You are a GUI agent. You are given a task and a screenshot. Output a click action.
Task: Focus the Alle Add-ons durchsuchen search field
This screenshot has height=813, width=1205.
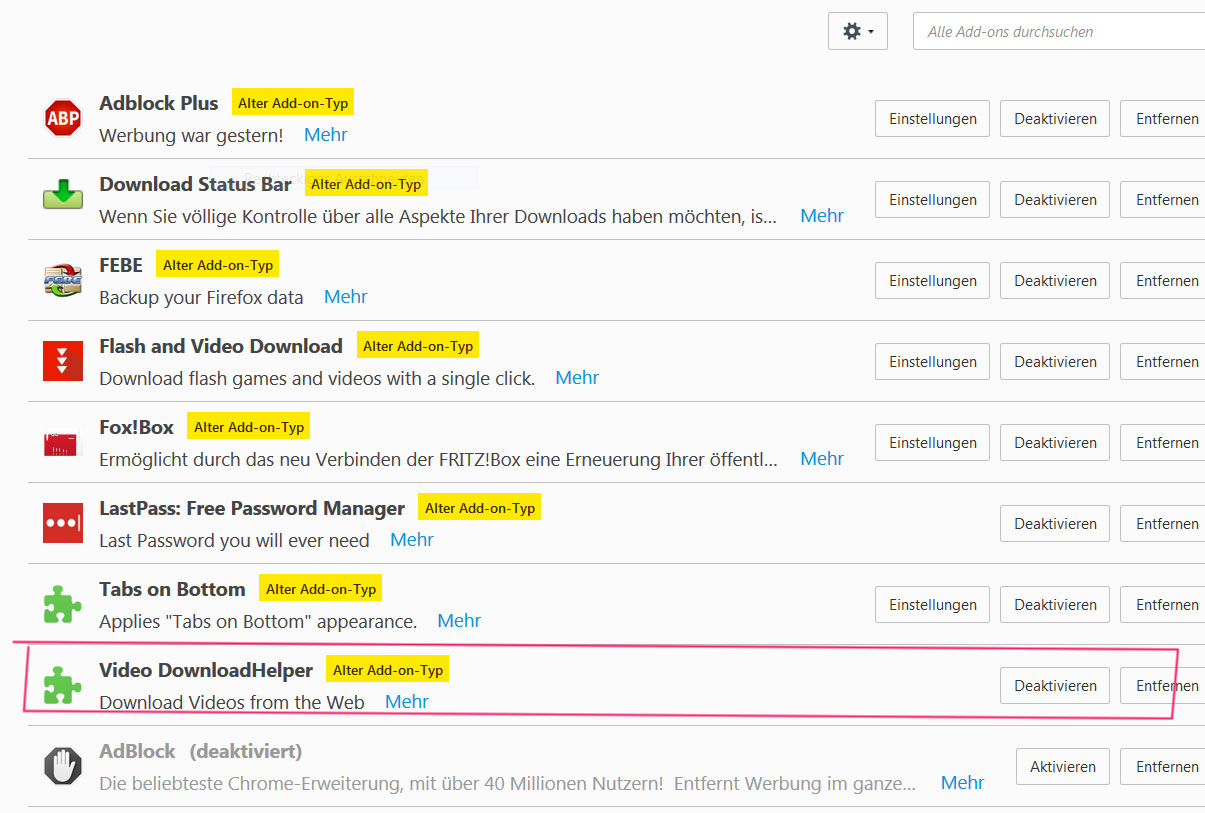pos(1060,32)
